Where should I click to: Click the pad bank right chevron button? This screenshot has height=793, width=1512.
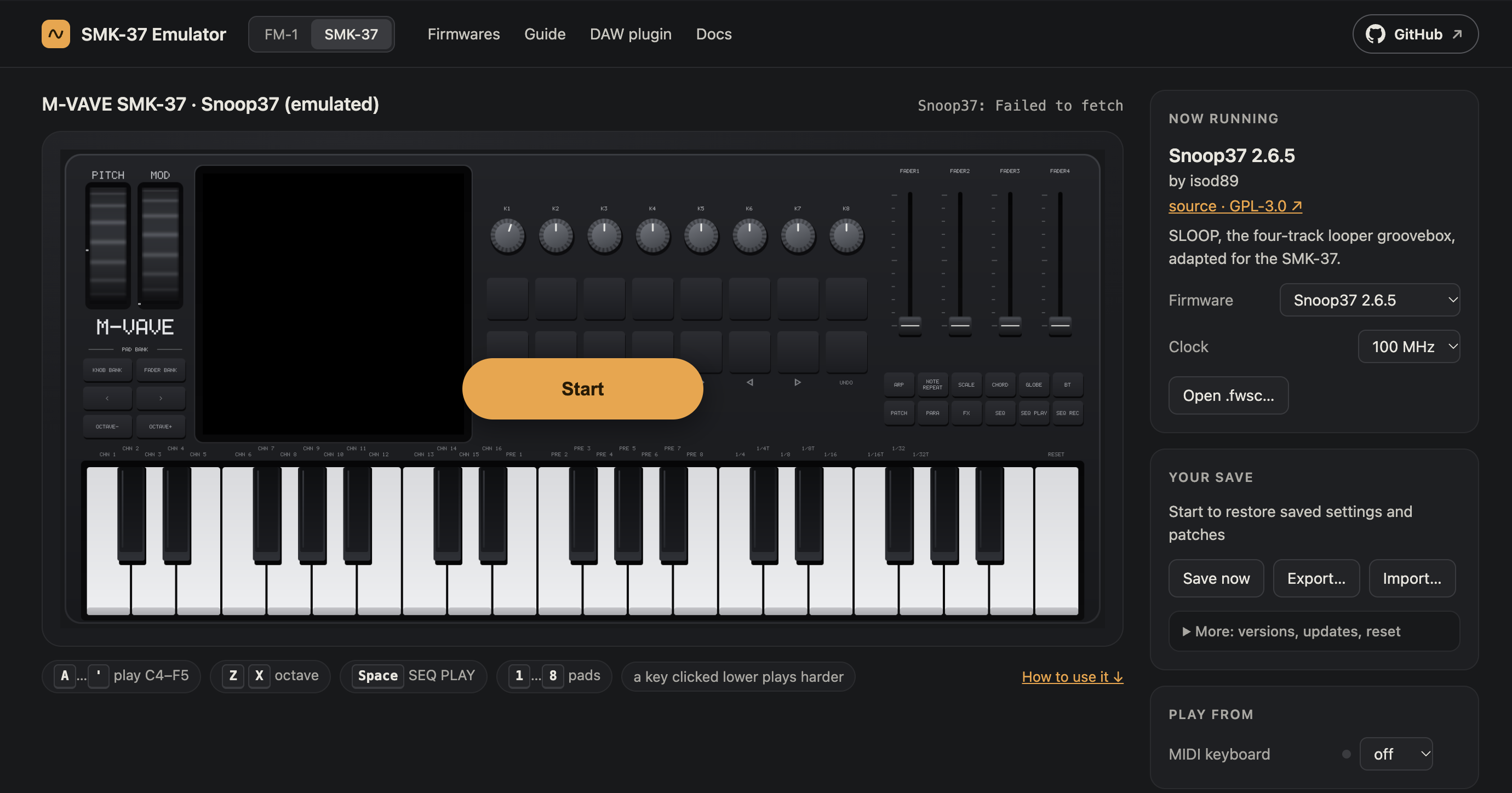[x=161, y=399]
